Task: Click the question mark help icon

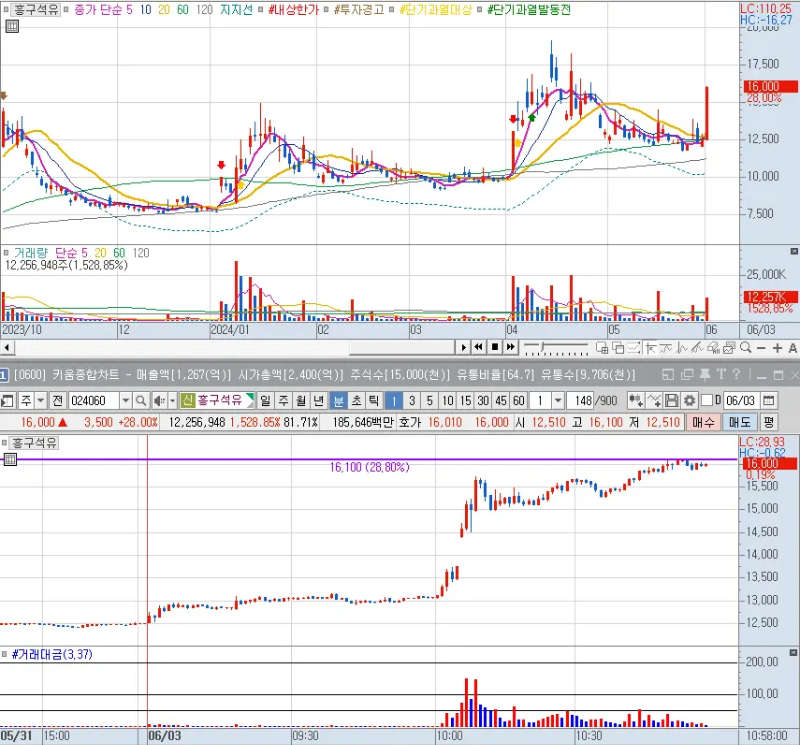Action: coord(736,375)
